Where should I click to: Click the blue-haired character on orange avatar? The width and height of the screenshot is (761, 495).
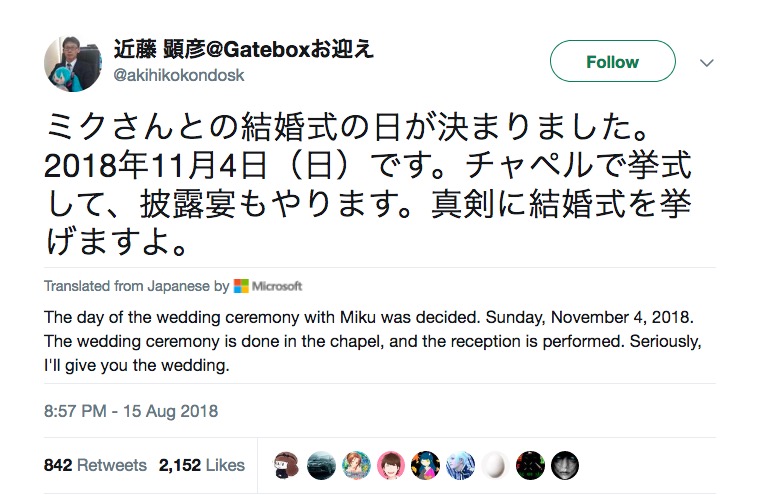(426, 465)
